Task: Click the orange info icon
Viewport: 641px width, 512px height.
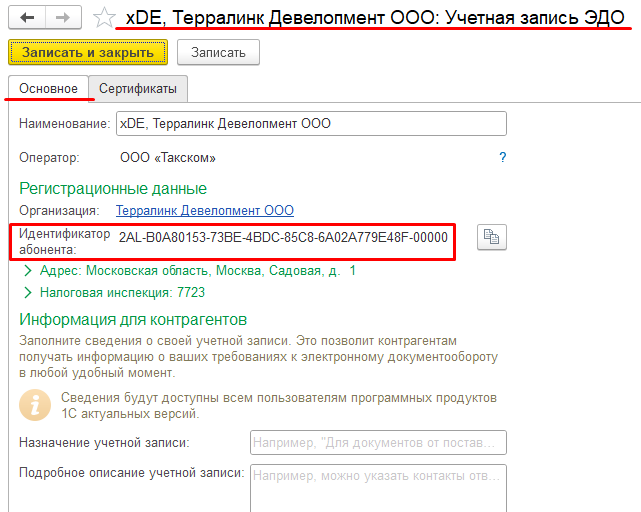Action: [35, 405]
